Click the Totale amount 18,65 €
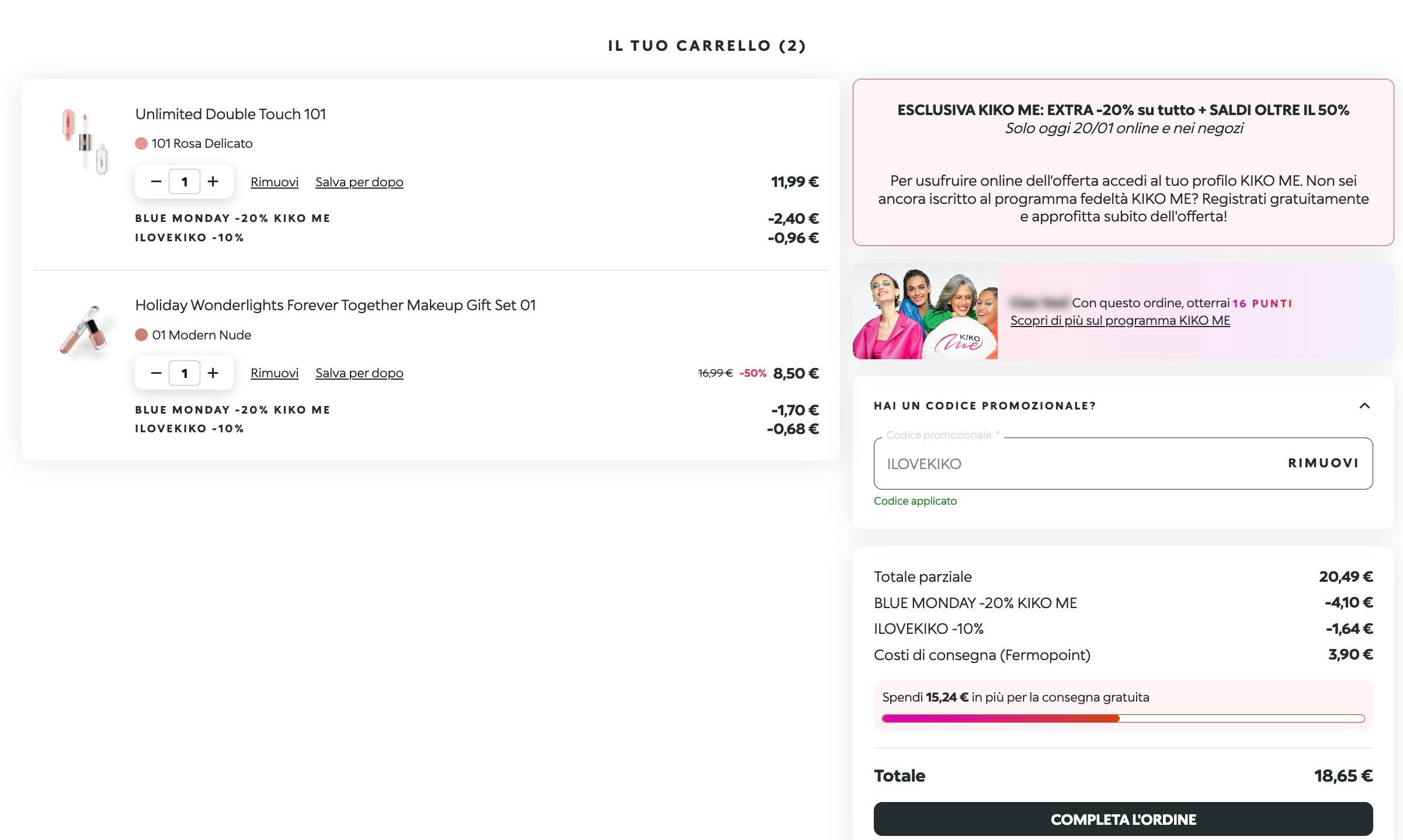 point(1343,776)
